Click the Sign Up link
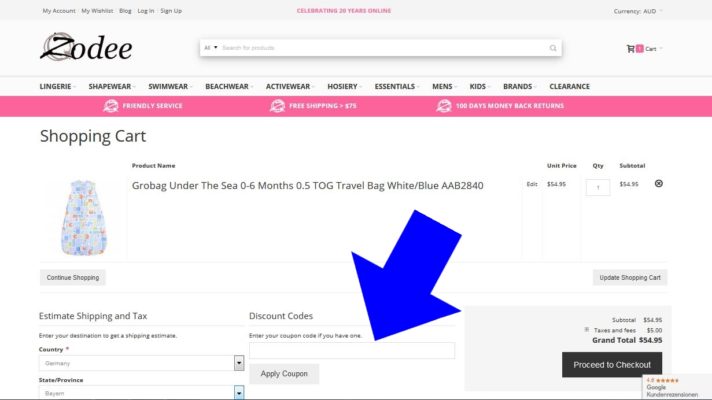The image size is (712, 400). pyautogui.click(x=171, y=11)
